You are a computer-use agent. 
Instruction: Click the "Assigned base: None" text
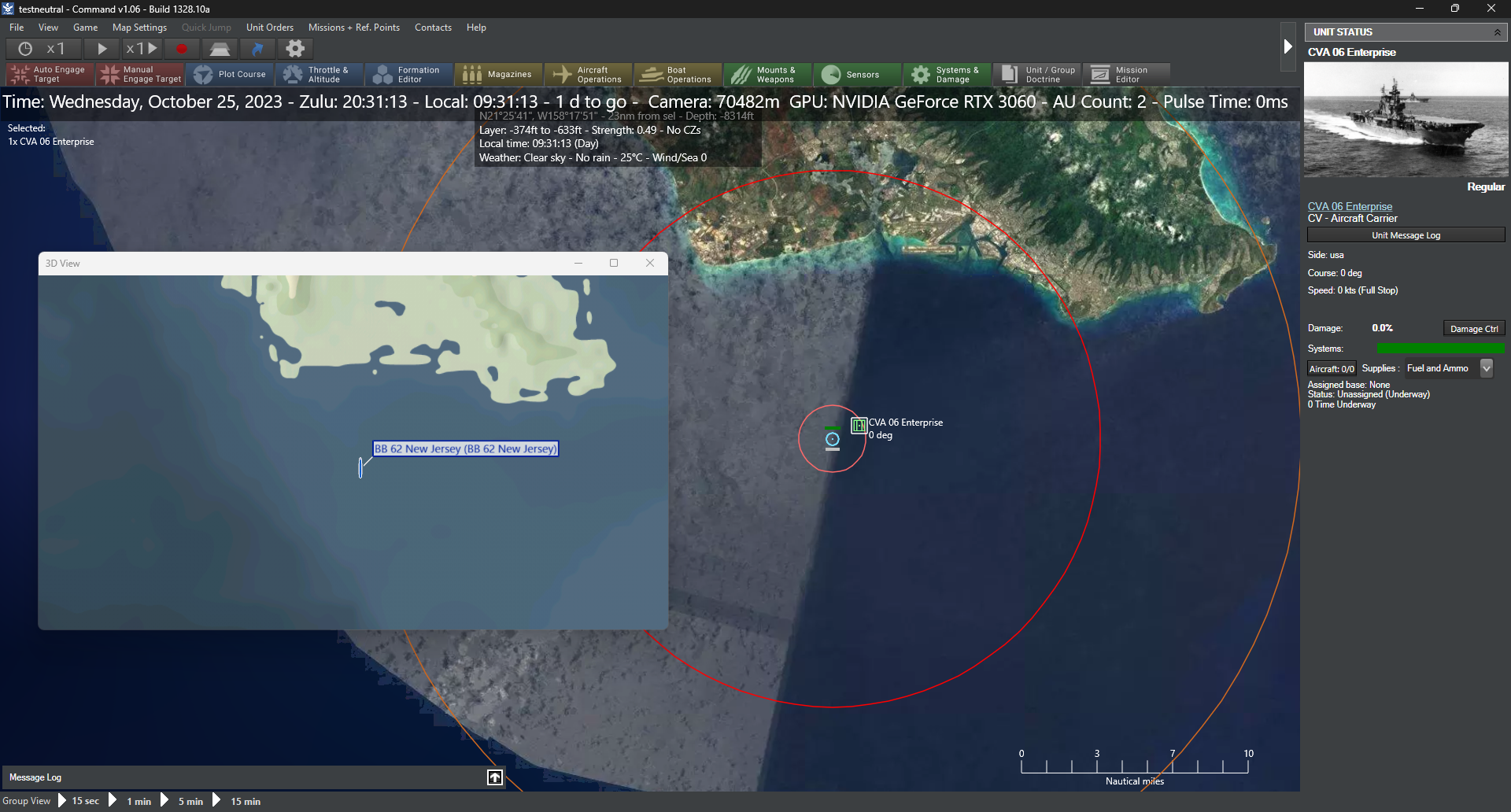(1349, 385)
